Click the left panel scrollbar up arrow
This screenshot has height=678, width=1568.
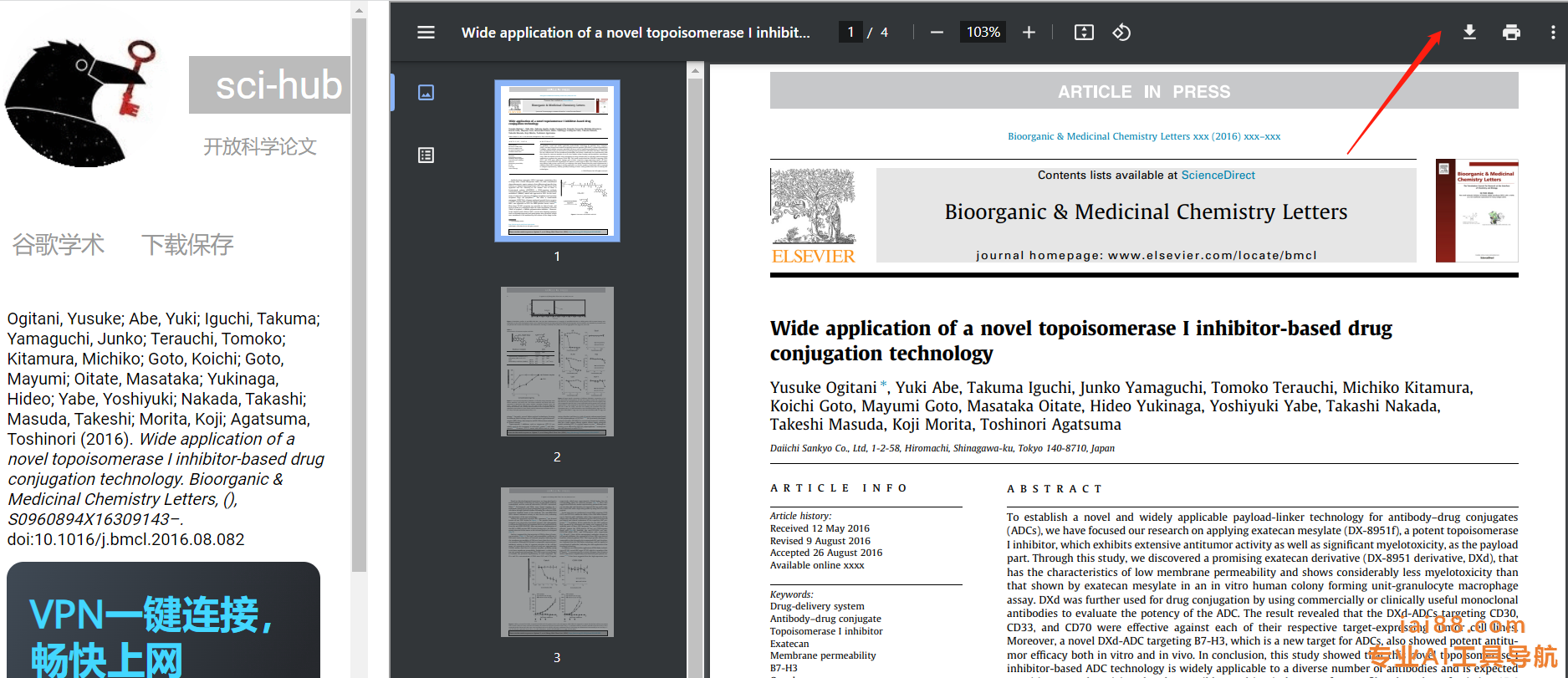click(359, 11)
